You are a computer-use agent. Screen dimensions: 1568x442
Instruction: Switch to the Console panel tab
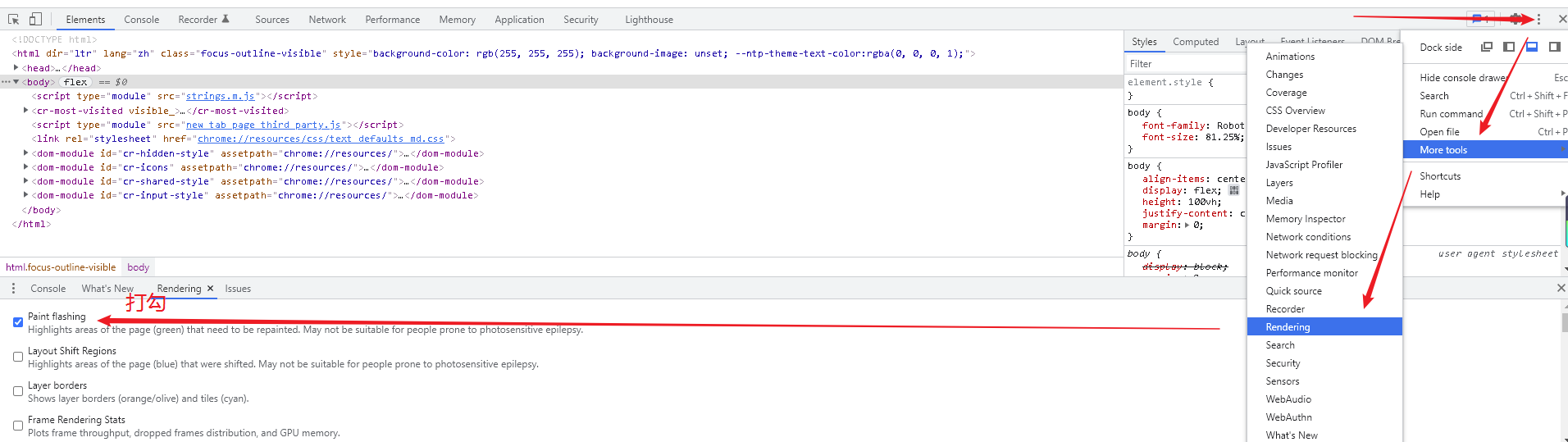141,20
